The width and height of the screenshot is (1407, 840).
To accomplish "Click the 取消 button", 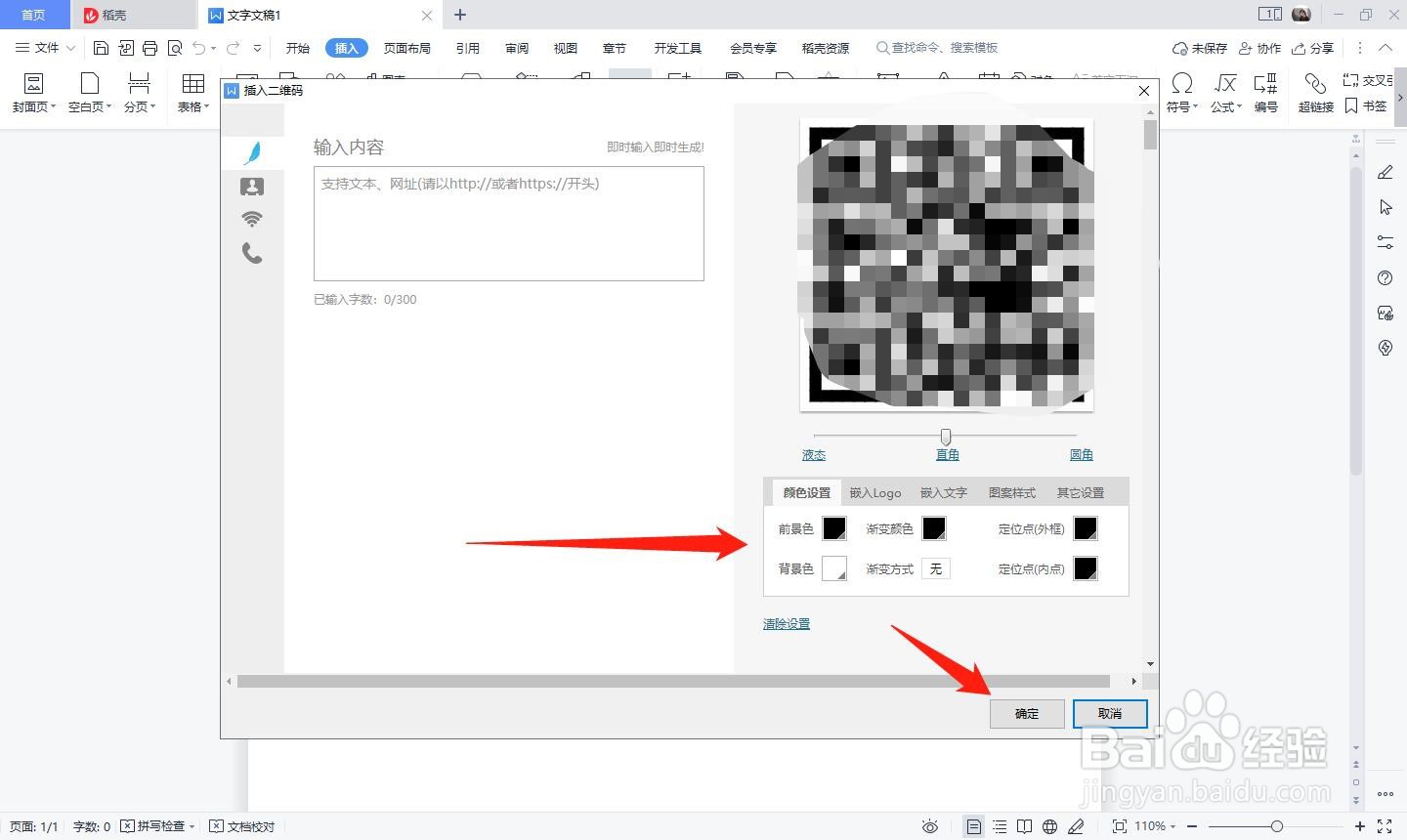I will point(1110,714).
